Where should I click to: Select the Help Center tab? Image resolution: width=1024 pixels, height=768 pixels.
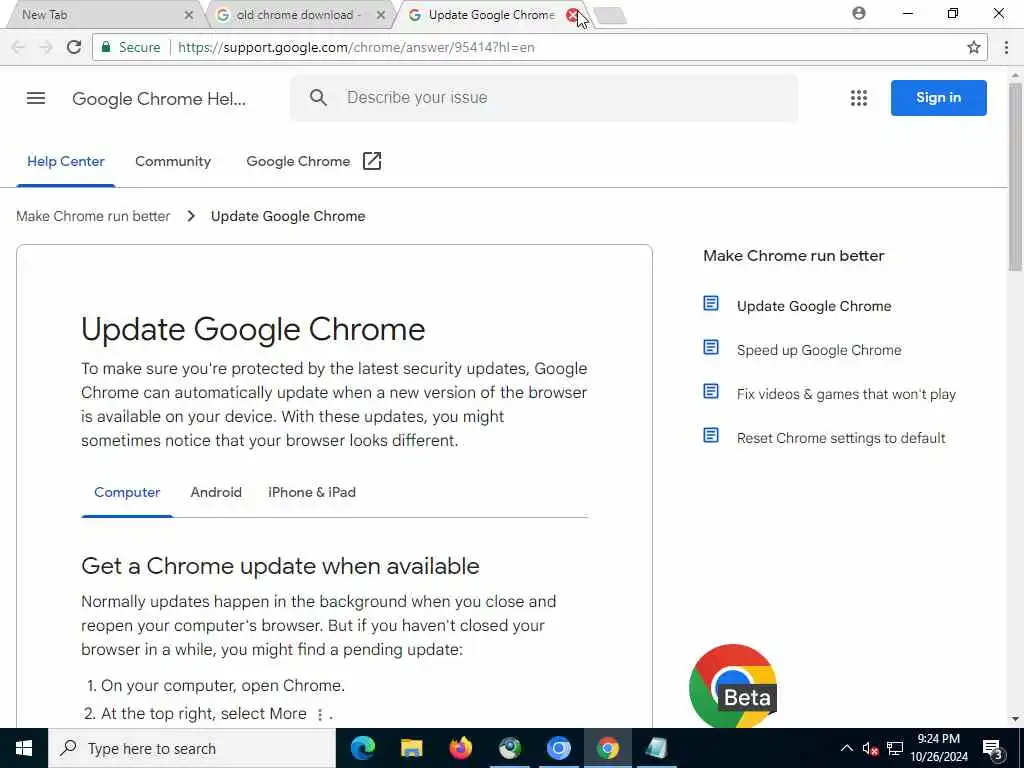point(66,161)
